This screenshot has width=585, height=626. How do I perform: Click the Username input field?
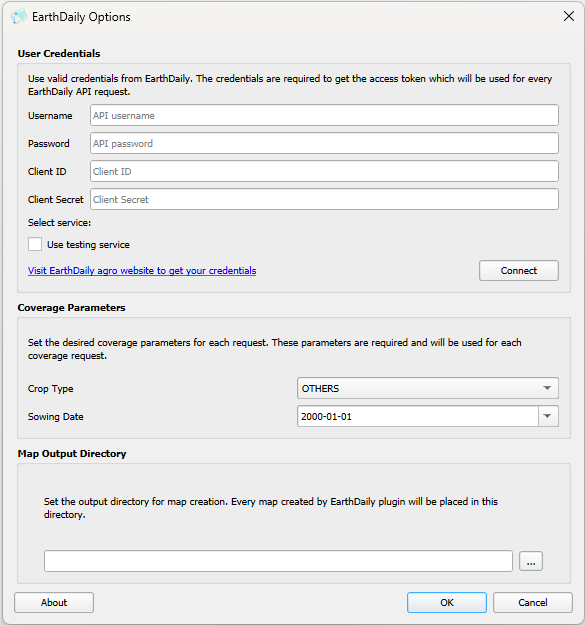point(324,115)
